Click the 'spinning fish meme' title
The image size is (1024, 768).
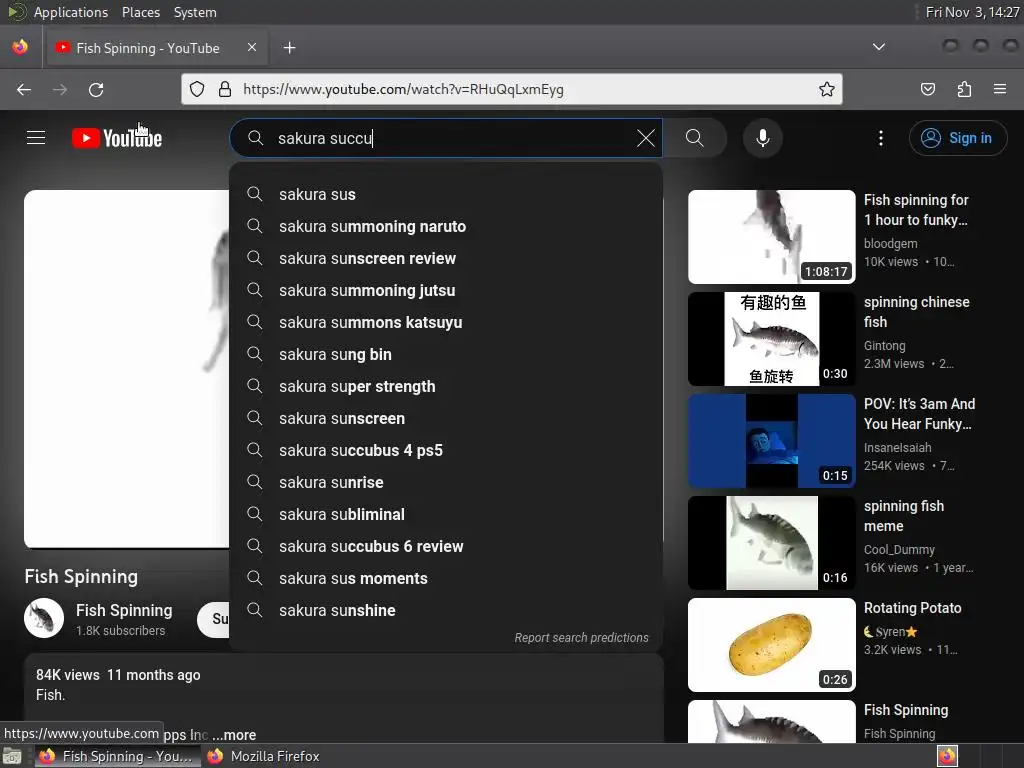point(904,516)
